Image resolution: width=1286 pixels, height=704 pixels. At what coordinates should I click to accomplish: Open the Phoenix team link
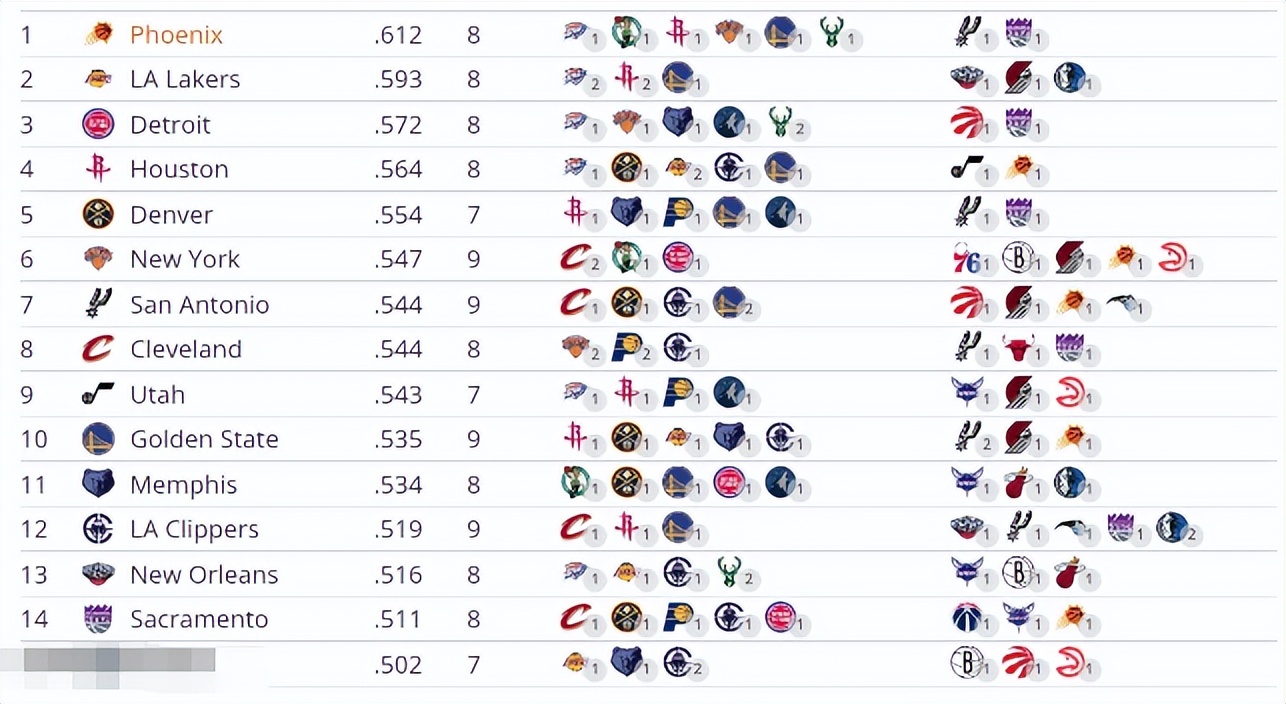pyautogui.click(x=176, y=35)
